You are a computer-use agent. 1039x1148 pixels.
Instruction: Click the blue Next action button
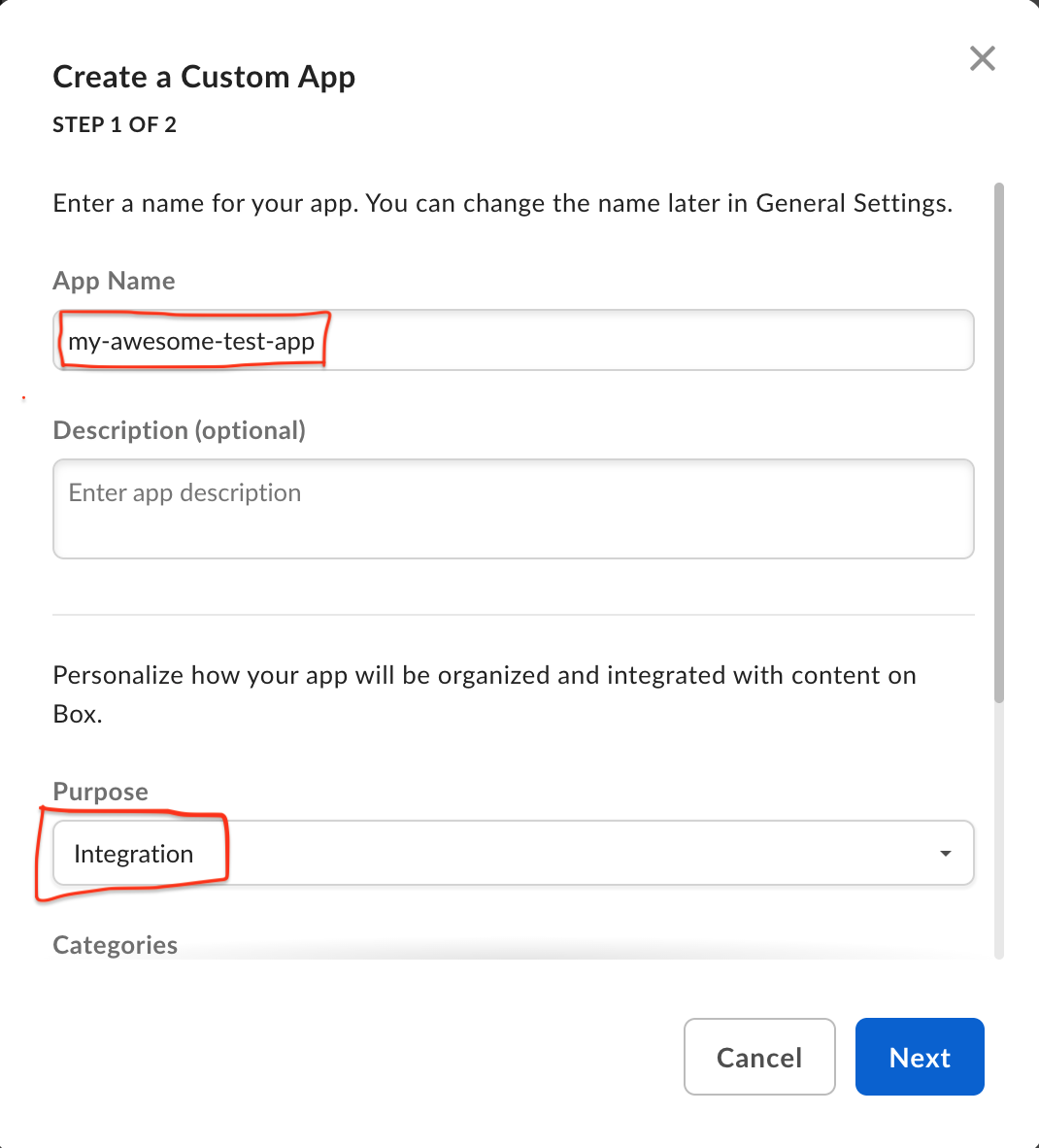pos(919,1057)
